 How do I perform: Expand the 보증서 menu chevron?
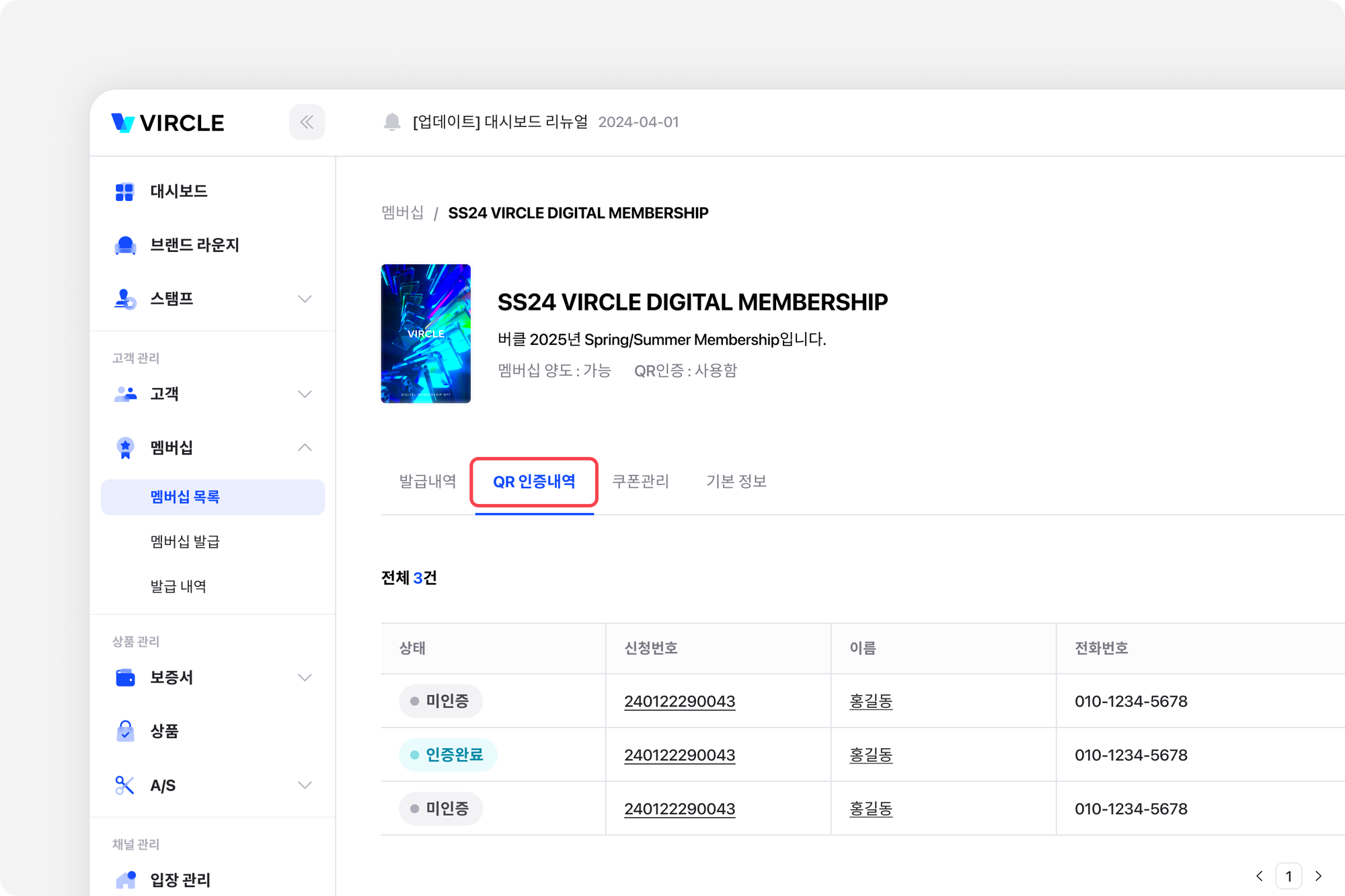[x=305, y=678]
